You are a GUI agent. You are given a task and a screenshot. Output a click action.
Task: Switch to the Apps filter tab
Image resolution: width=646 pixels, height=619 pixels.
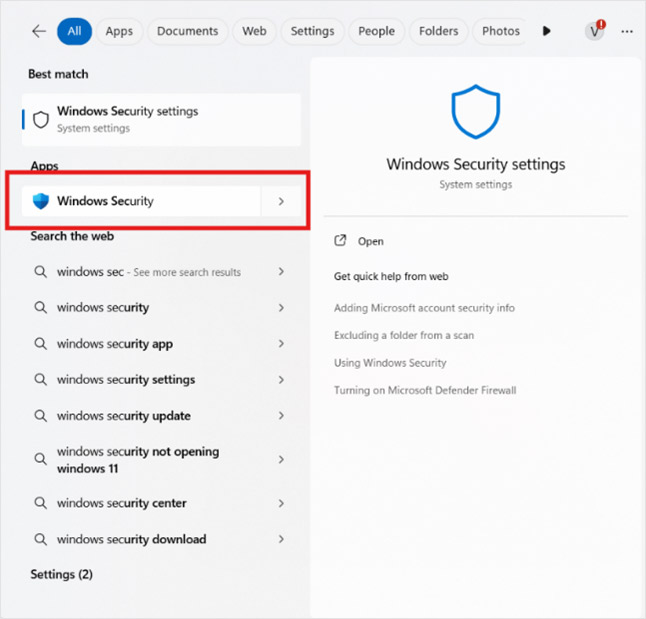click(119, 31)
